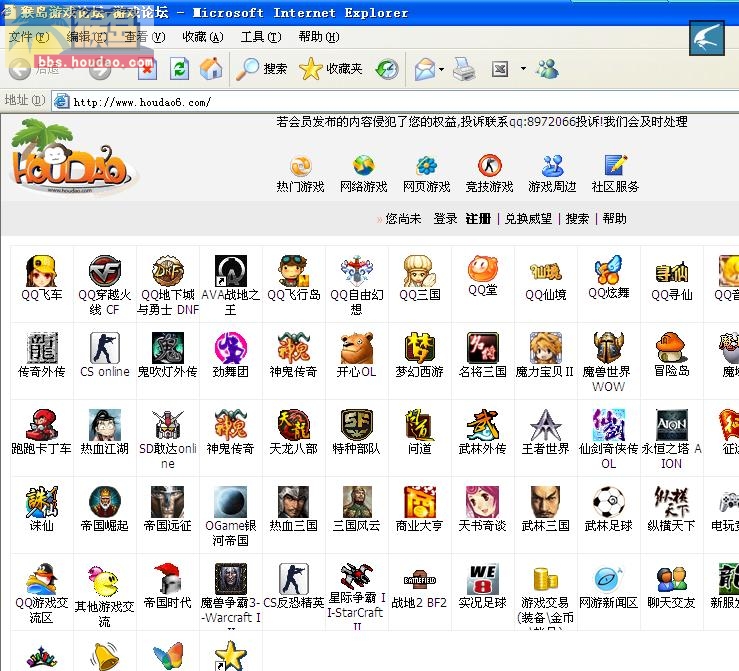
Task: Open the 战地2 BF2 forum icon
Action: click(419, 580)
